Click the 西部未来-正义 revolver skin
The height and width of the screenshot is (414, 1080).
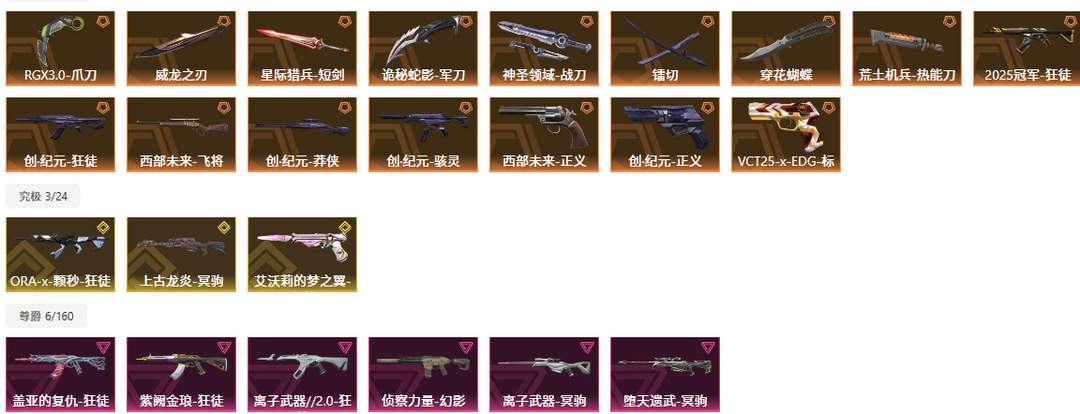click(x=544, y=134)
